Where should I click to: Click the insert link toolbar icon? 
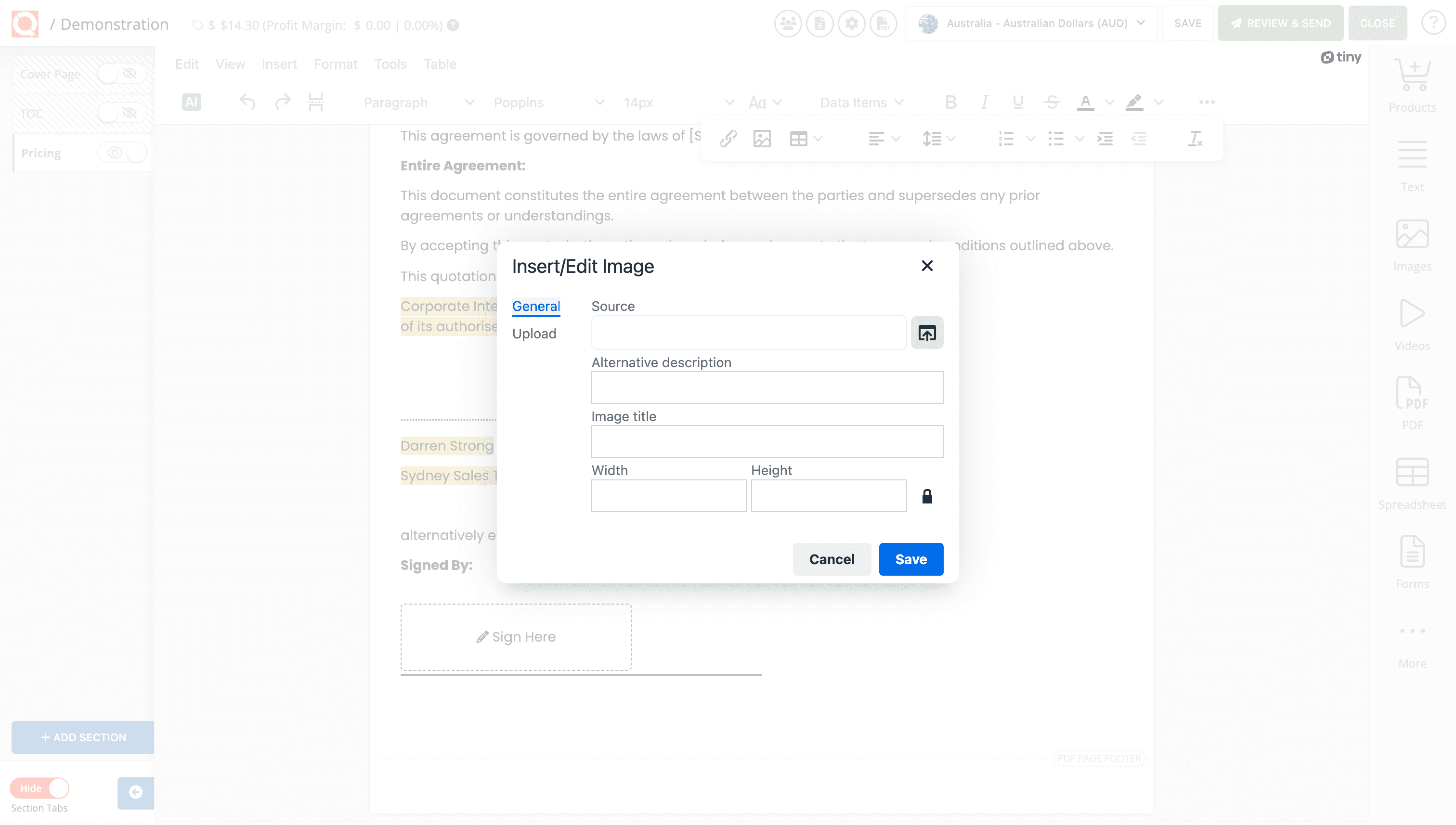[728, 138]
